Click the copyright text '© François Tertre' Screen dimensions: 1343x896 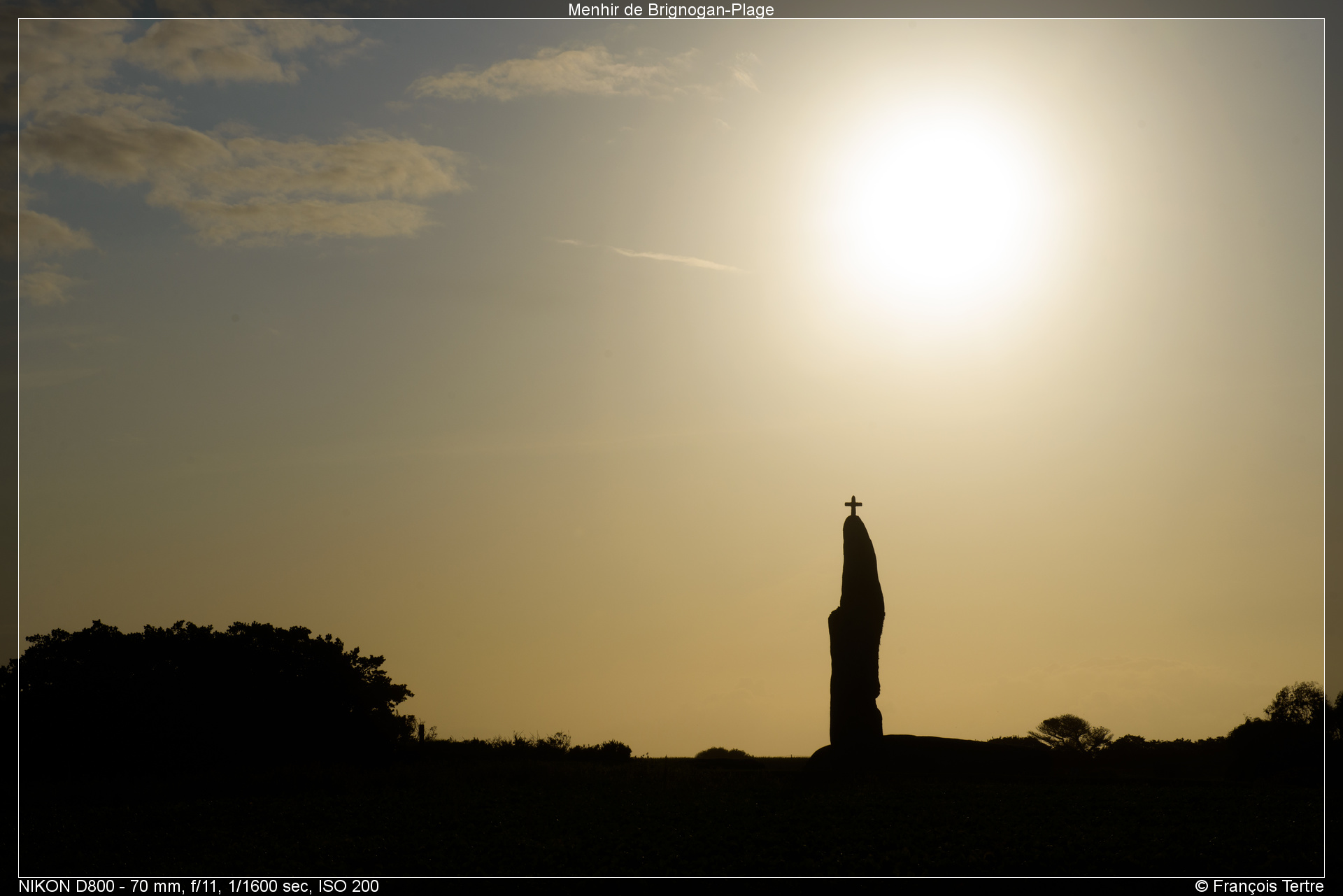1259,886
